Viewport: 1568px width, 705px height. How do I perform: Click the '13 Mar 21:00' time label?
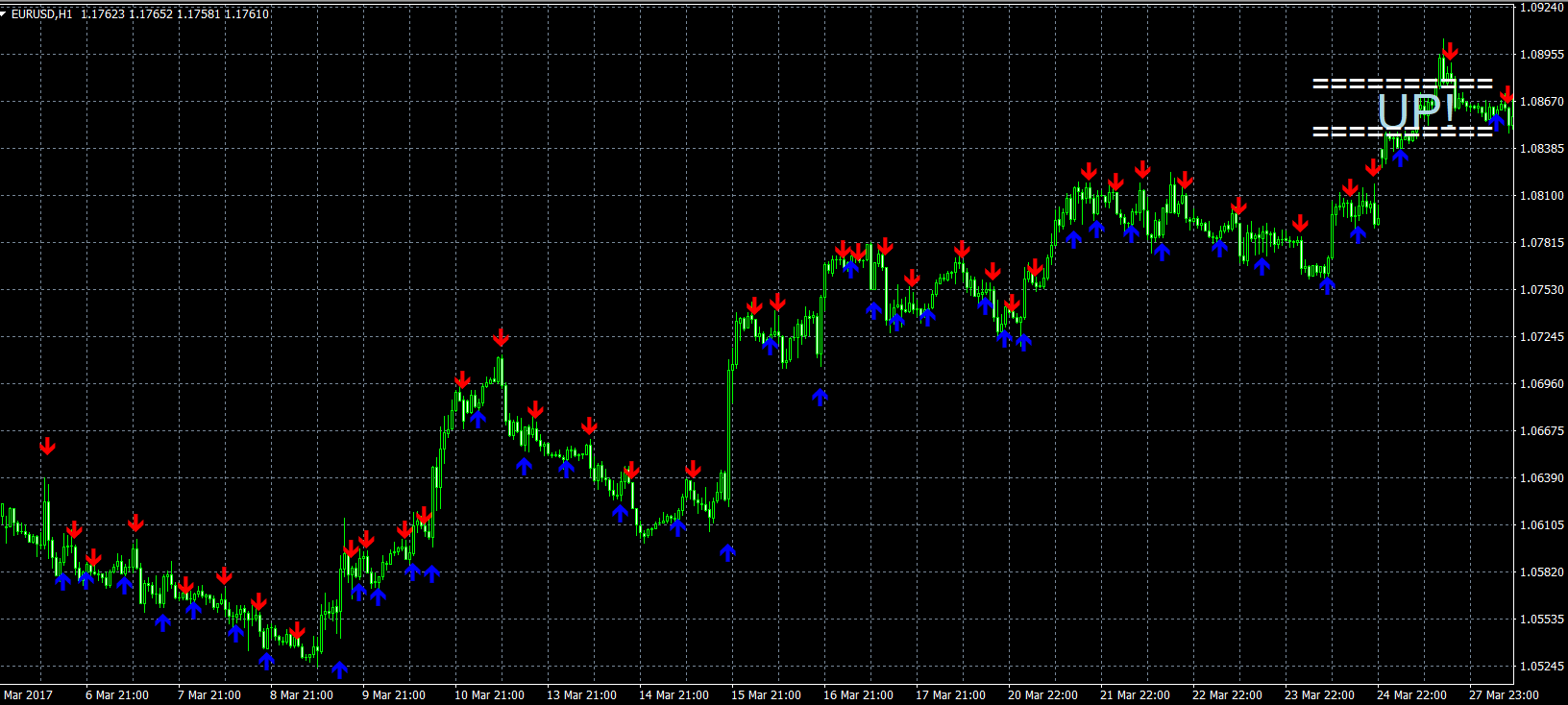(581, 695)
